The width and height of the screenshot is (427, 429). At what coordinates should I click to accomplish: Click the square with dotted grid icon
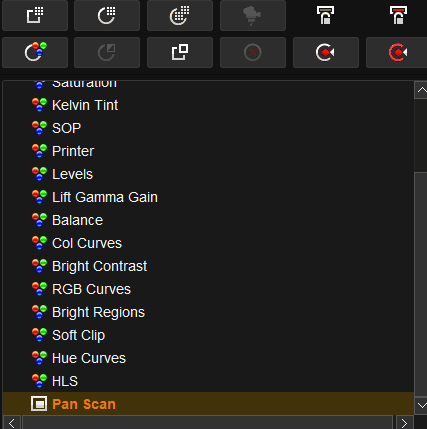[35, 15]
